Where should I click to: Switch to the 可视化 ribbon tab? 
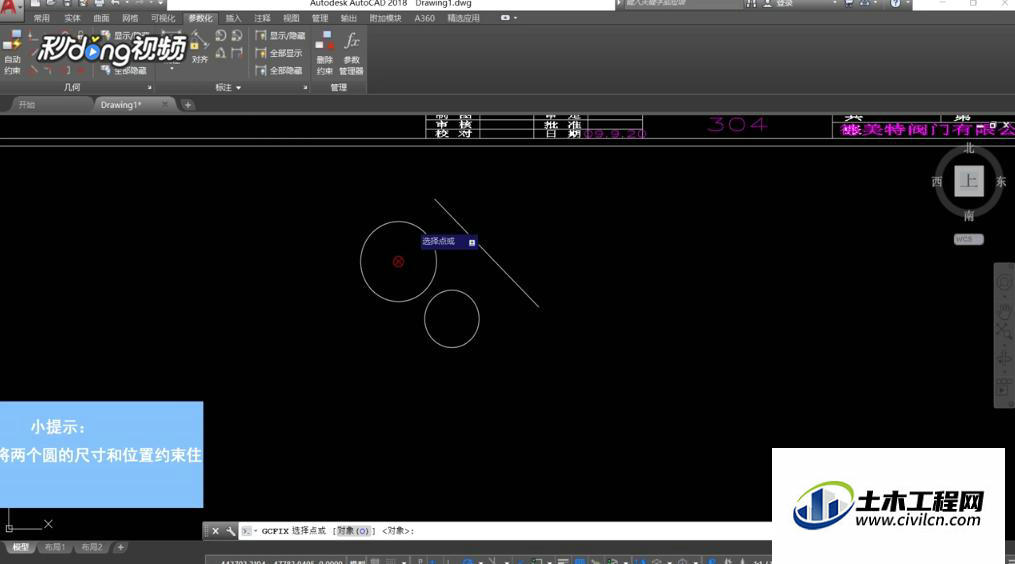click(162, 18)
